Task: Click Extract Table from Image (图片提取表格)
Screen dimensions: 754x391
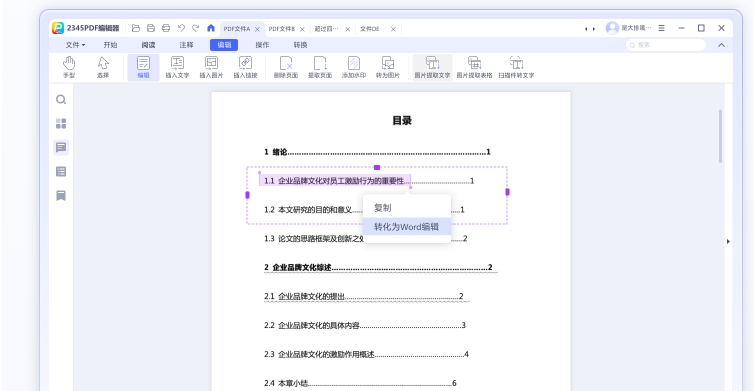Action: tap(474, 67)
